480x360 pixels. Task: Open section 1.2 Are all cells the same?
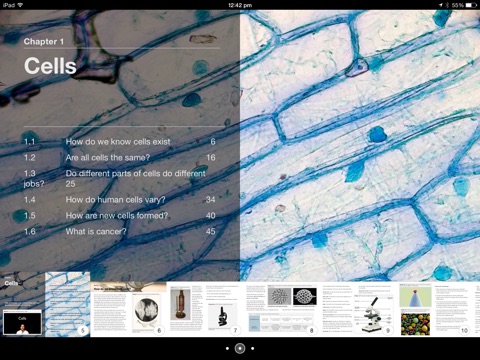coord(120,157)
